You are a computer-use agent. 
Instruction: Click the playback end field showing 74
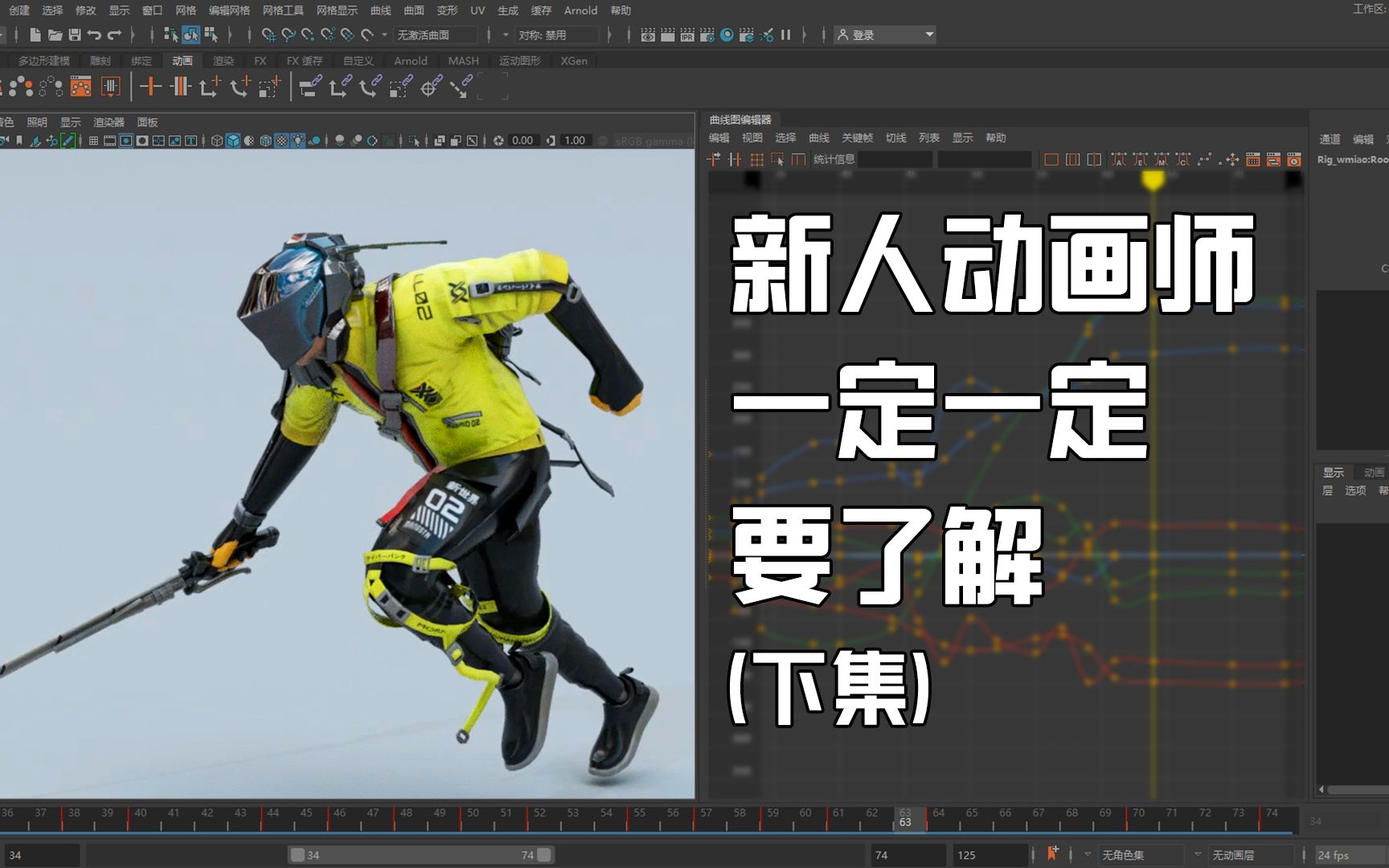click(908, 854)
